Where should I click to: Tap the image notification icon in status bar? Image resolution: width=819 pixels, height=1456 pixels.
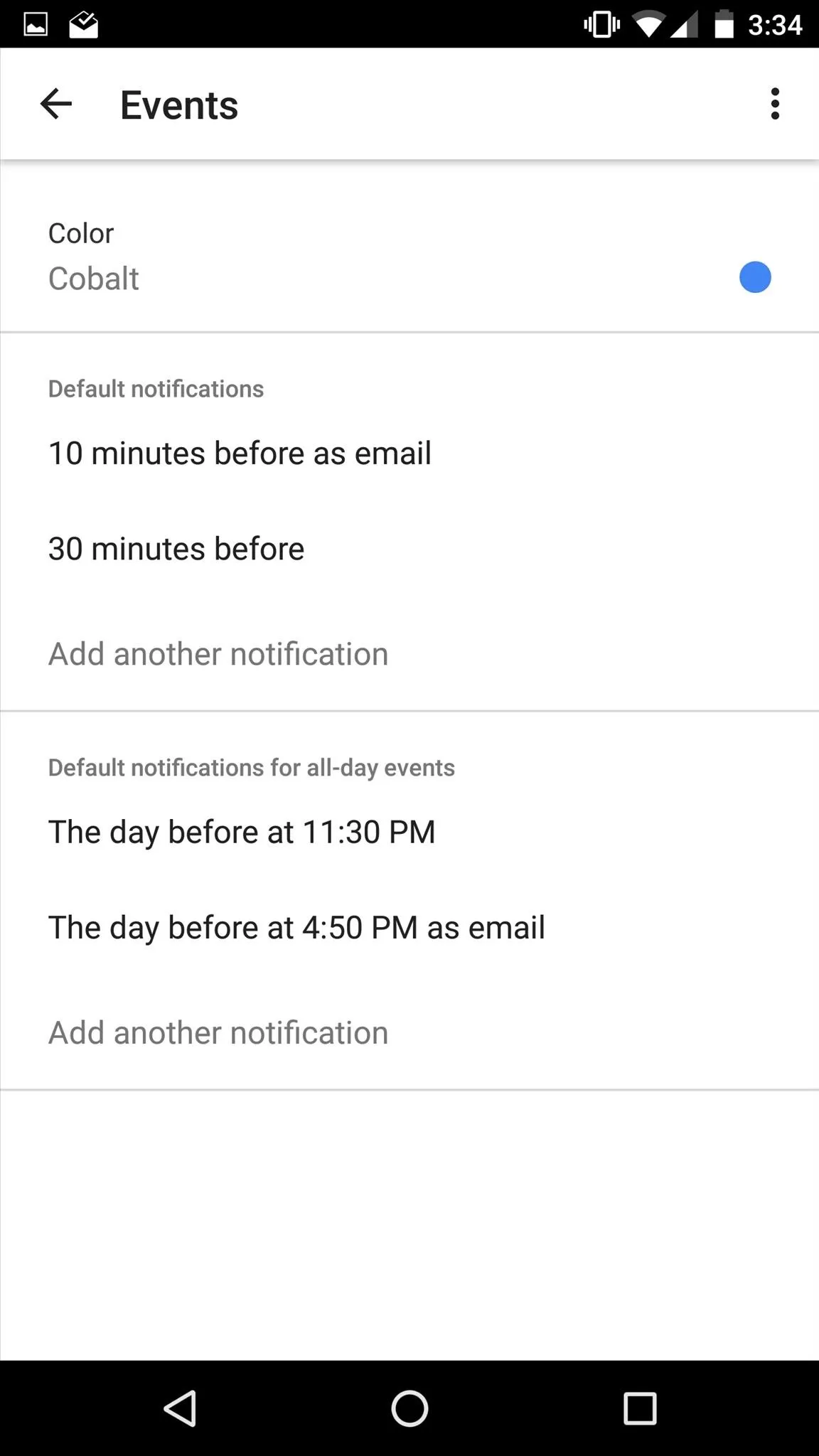36,25
